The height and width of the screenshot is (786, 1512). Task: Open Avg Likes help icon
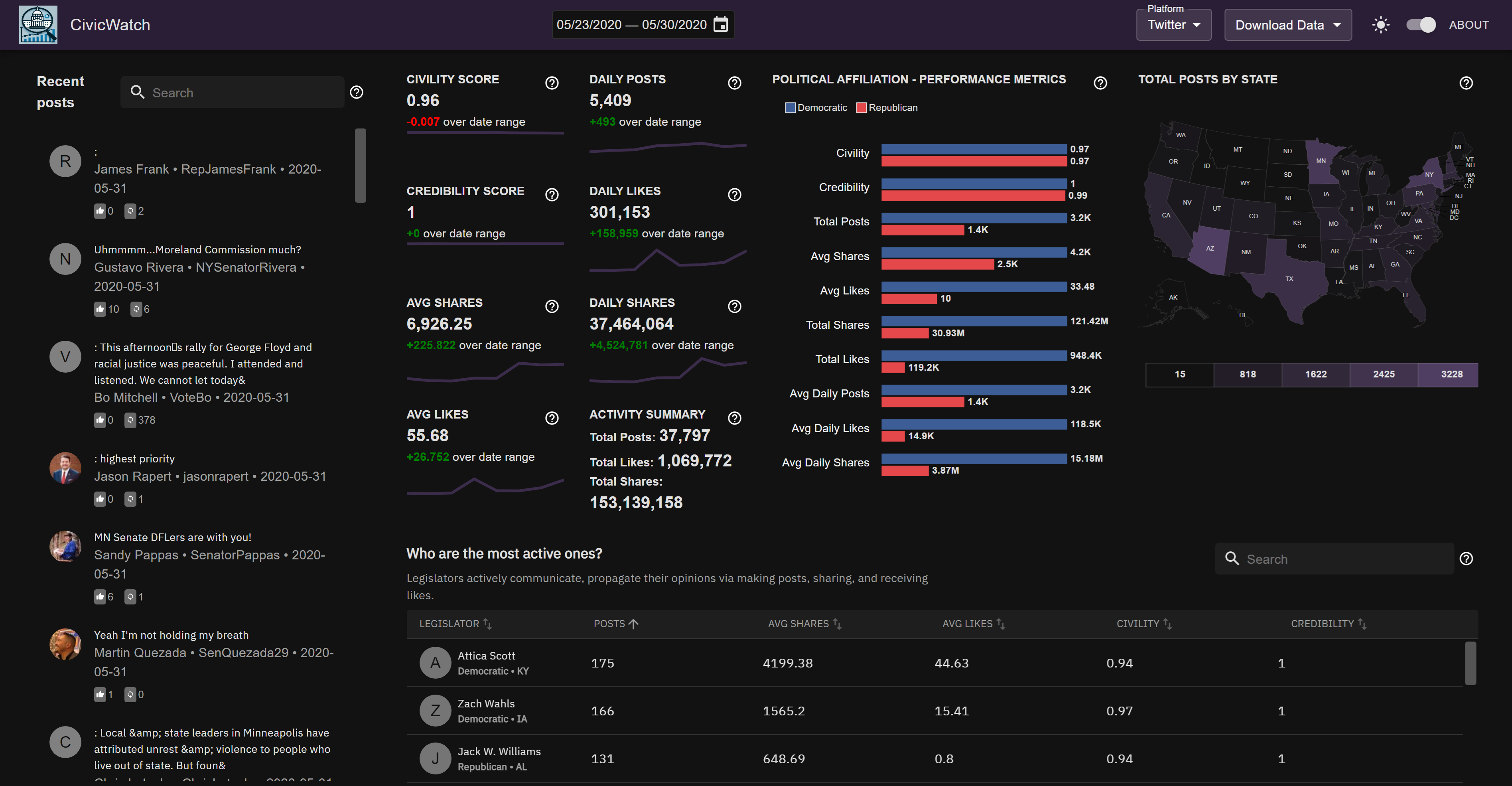click(x=552, y=418)
